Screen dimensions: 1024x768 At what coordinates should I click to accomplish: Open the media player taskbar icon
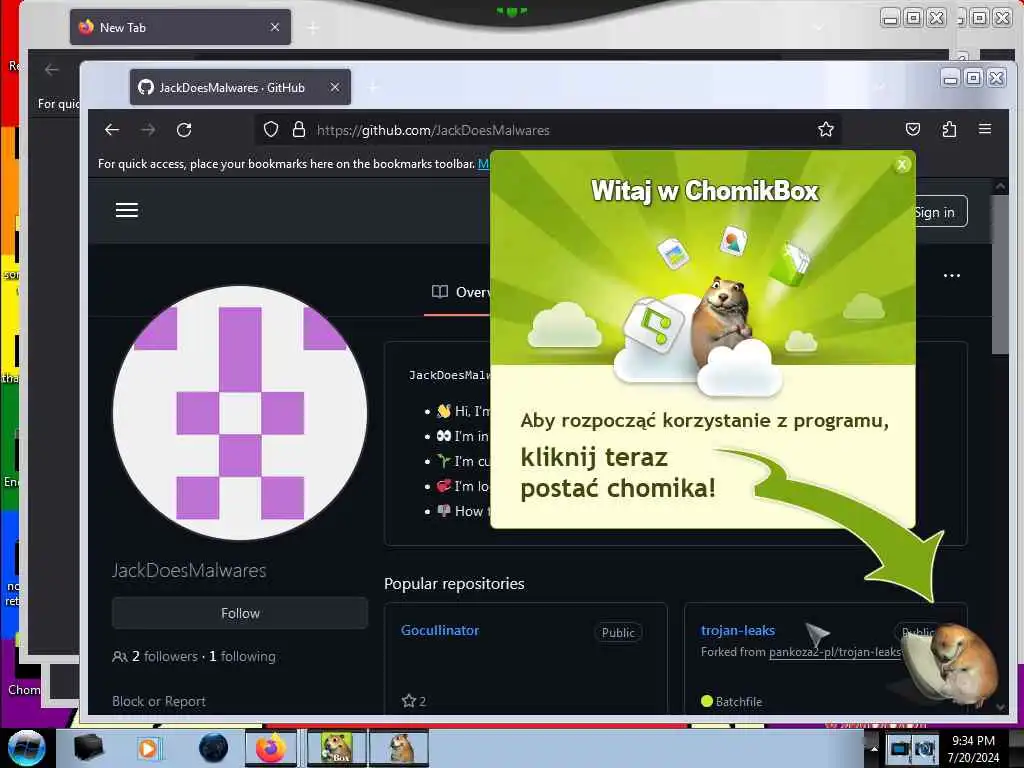[149, 748]
